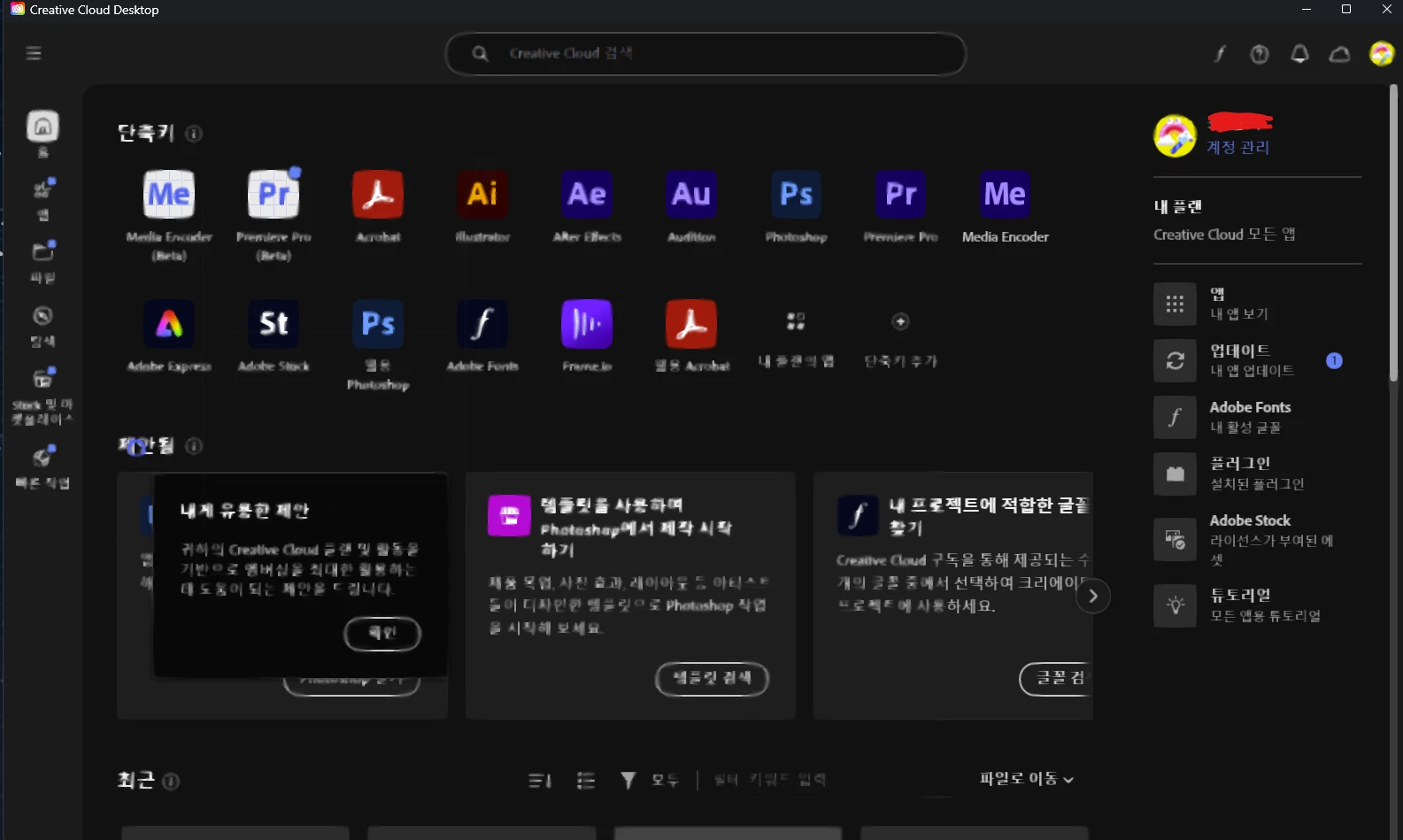Open the Plugins entry in the right panel

click(1257, 474)
